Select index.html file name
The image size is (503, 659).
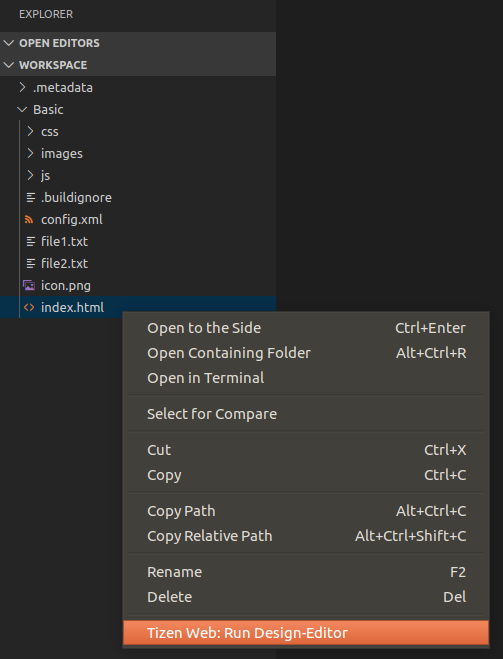point(72,307)
